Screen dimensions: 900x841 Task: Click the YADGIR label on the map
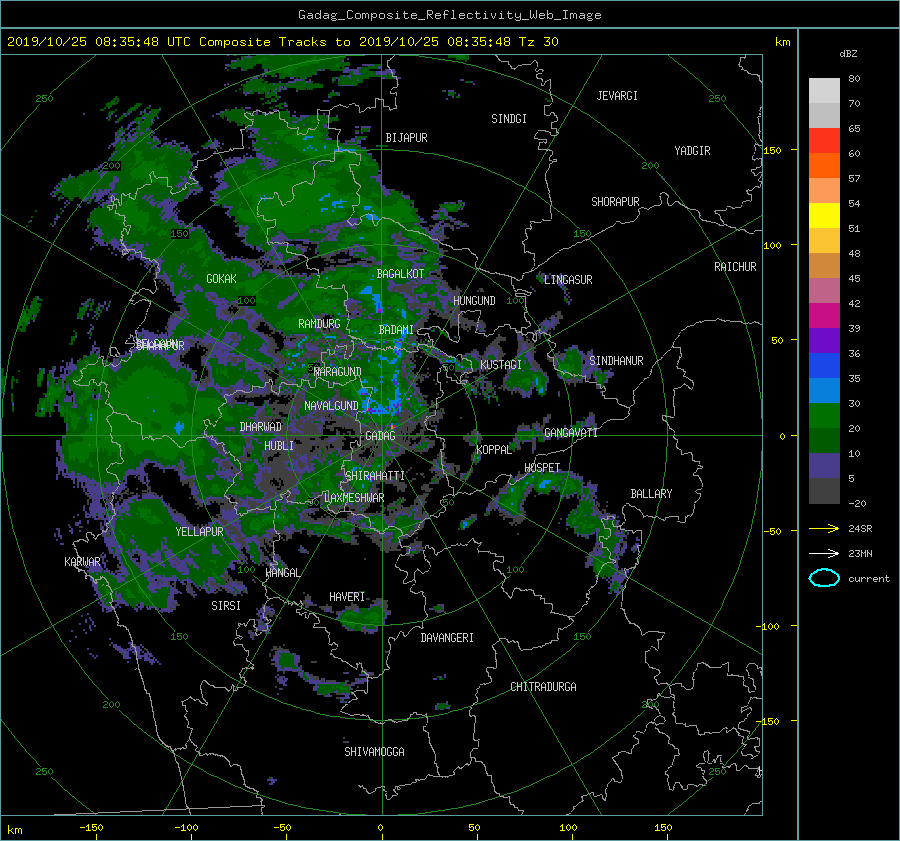[692, 151]
